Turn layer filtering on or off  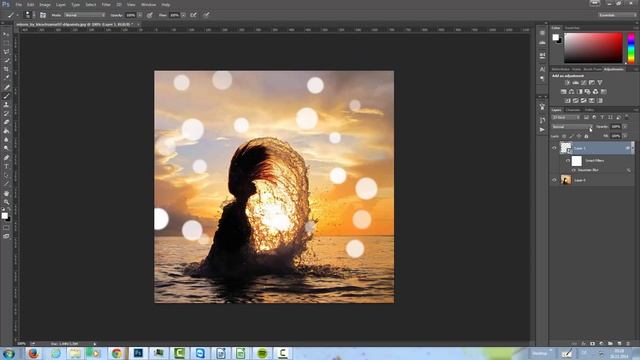click(x=627, y=118)
